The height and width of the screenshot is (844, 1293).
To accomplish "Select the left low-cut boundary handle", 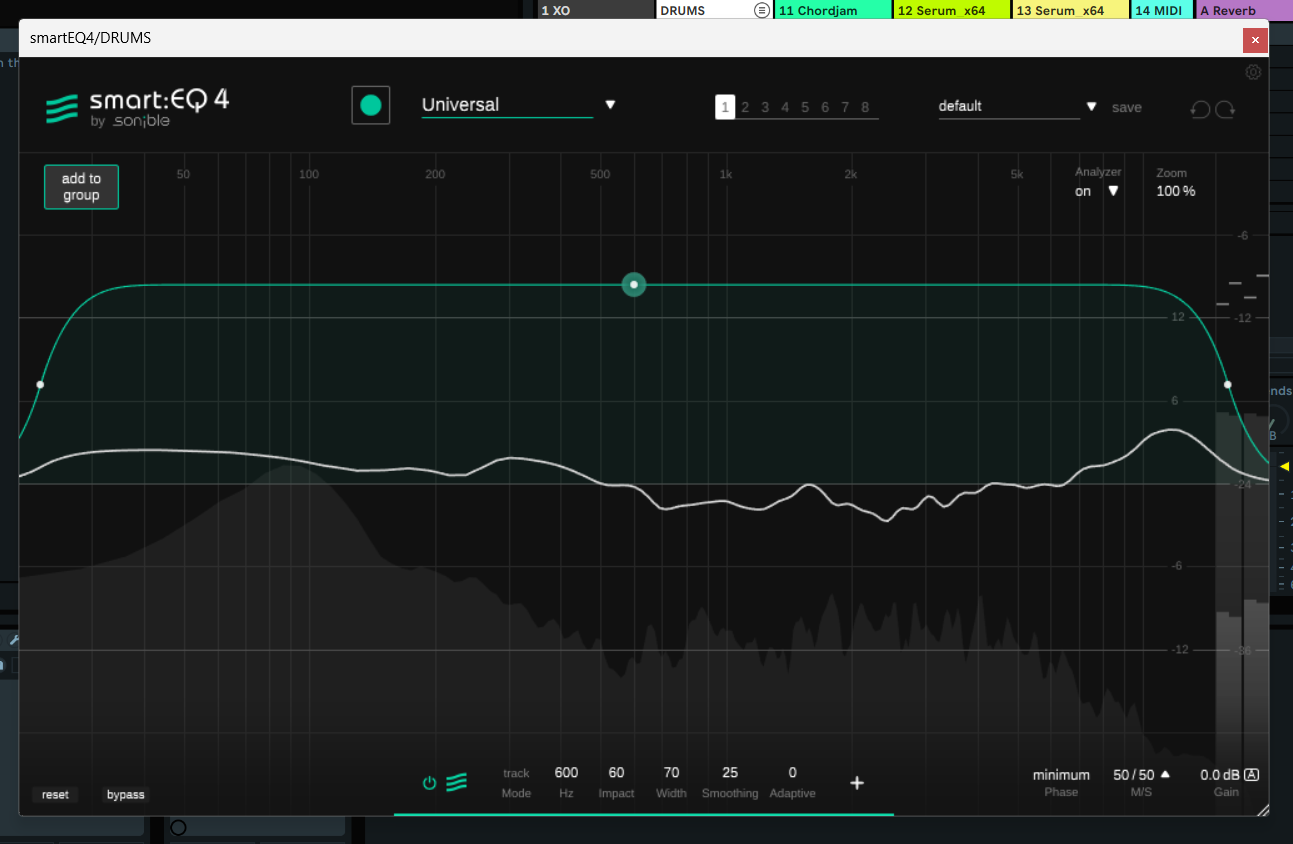I will [x=40, y=384].
